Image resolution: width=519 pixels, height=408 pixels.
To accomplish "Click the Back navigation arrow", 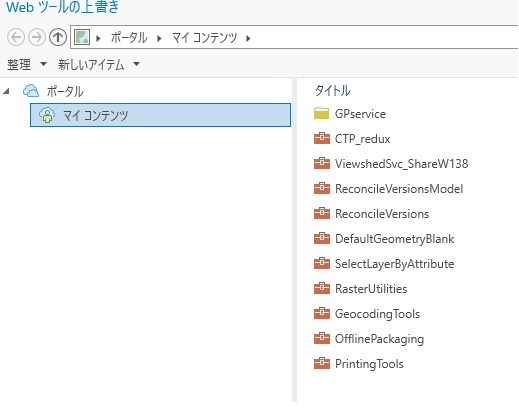I will (x=16, y=37).
